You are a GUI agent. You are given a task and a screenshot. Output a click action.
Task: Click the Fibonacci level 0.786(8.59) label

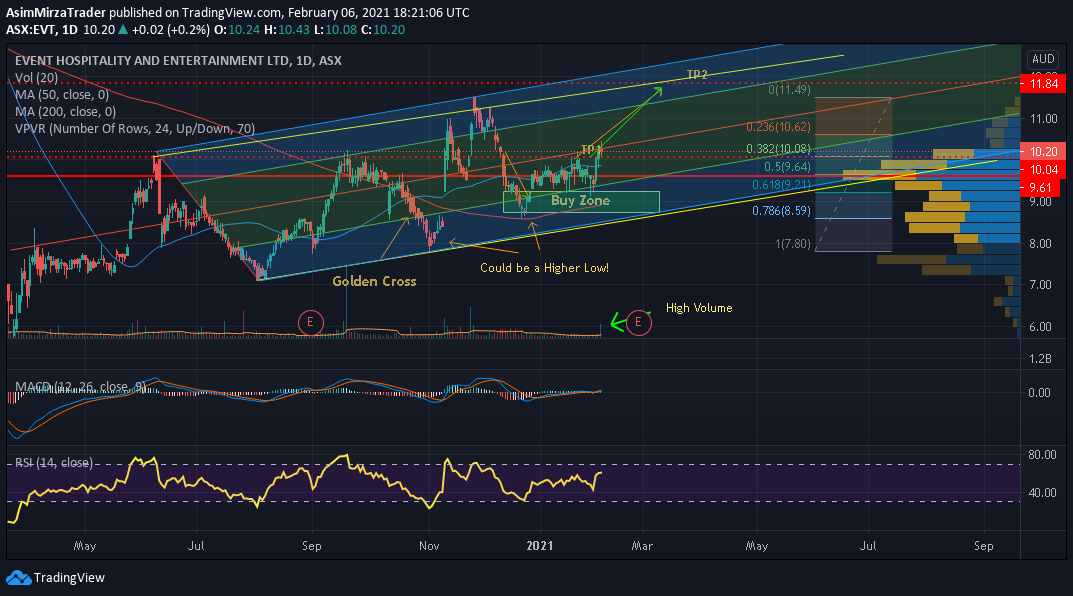coord(781,211)
